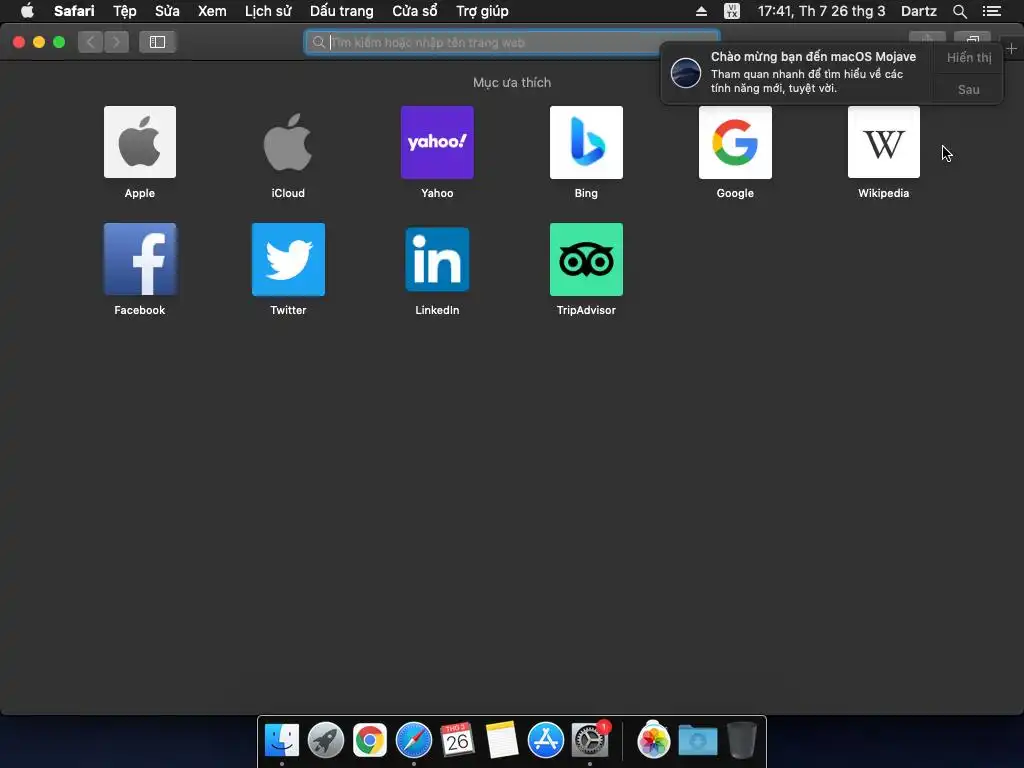1024x768 pixels.
Task: Open Launchpad rocket icon in Dock
Action: click(326, 740)
